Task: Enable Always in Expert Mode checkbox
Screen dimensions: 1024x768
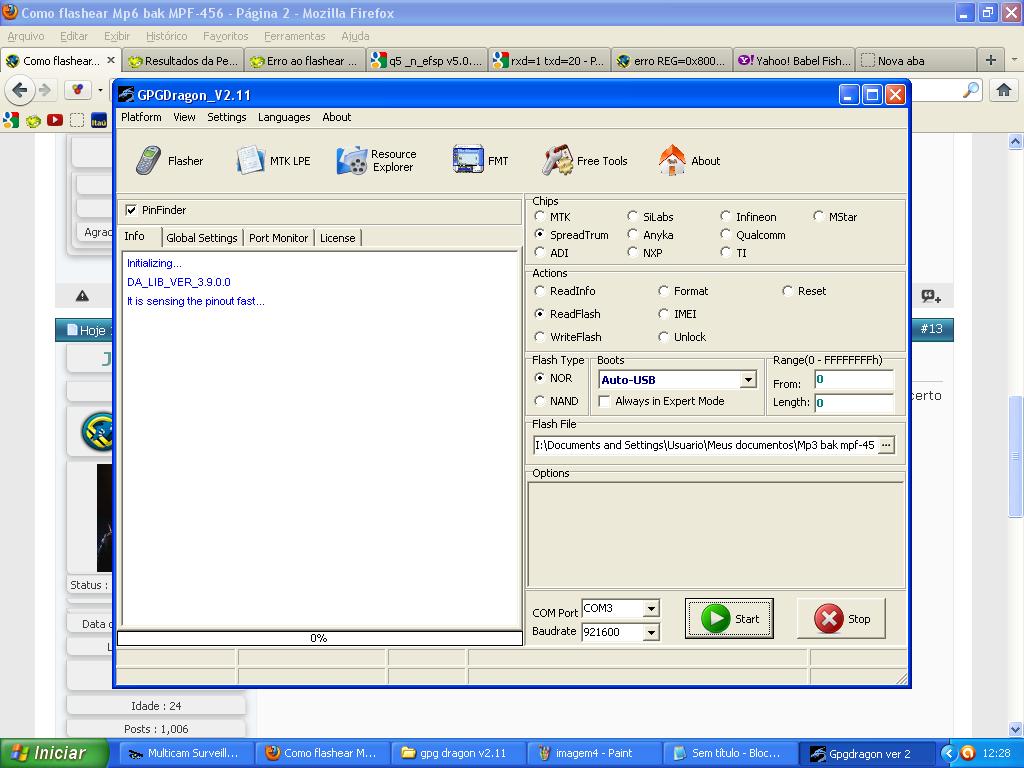Action: [605, 400]
